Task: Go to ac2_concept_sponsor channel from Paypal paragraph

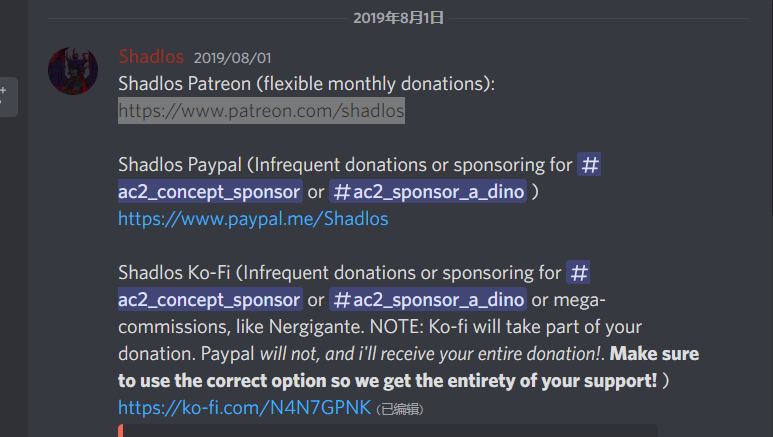Action: click(209, 191)
